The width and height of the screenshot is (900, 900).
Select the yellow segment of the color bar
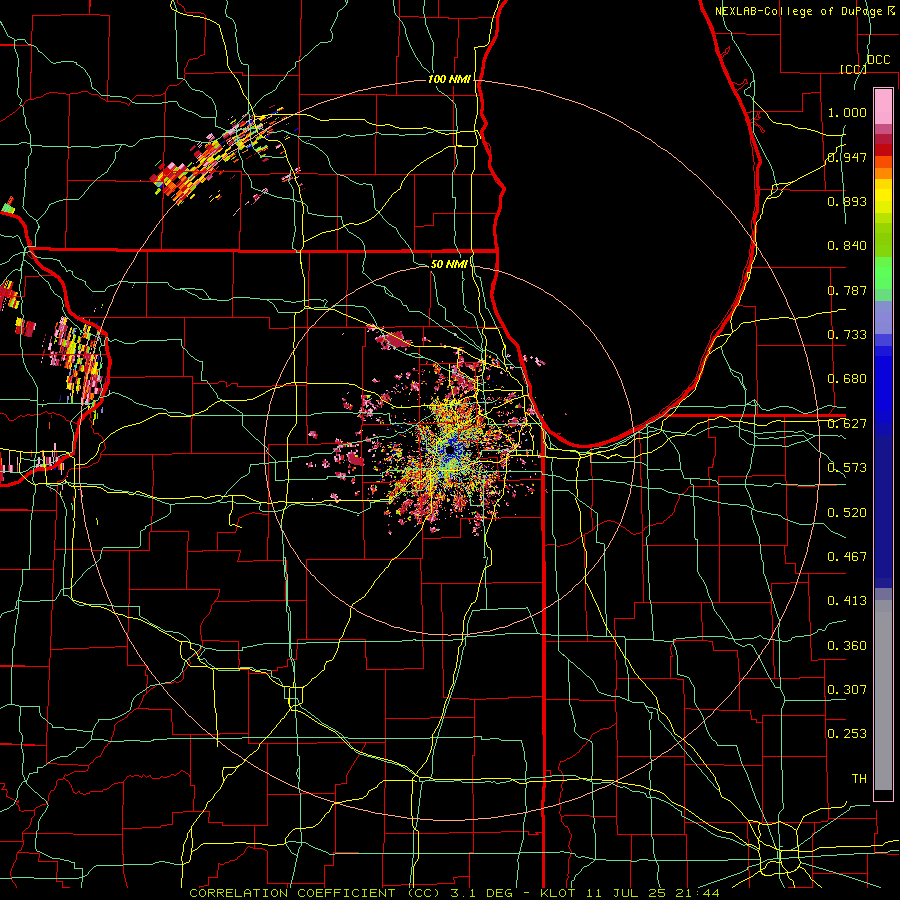pyautogui.click(x=883, y=197)
